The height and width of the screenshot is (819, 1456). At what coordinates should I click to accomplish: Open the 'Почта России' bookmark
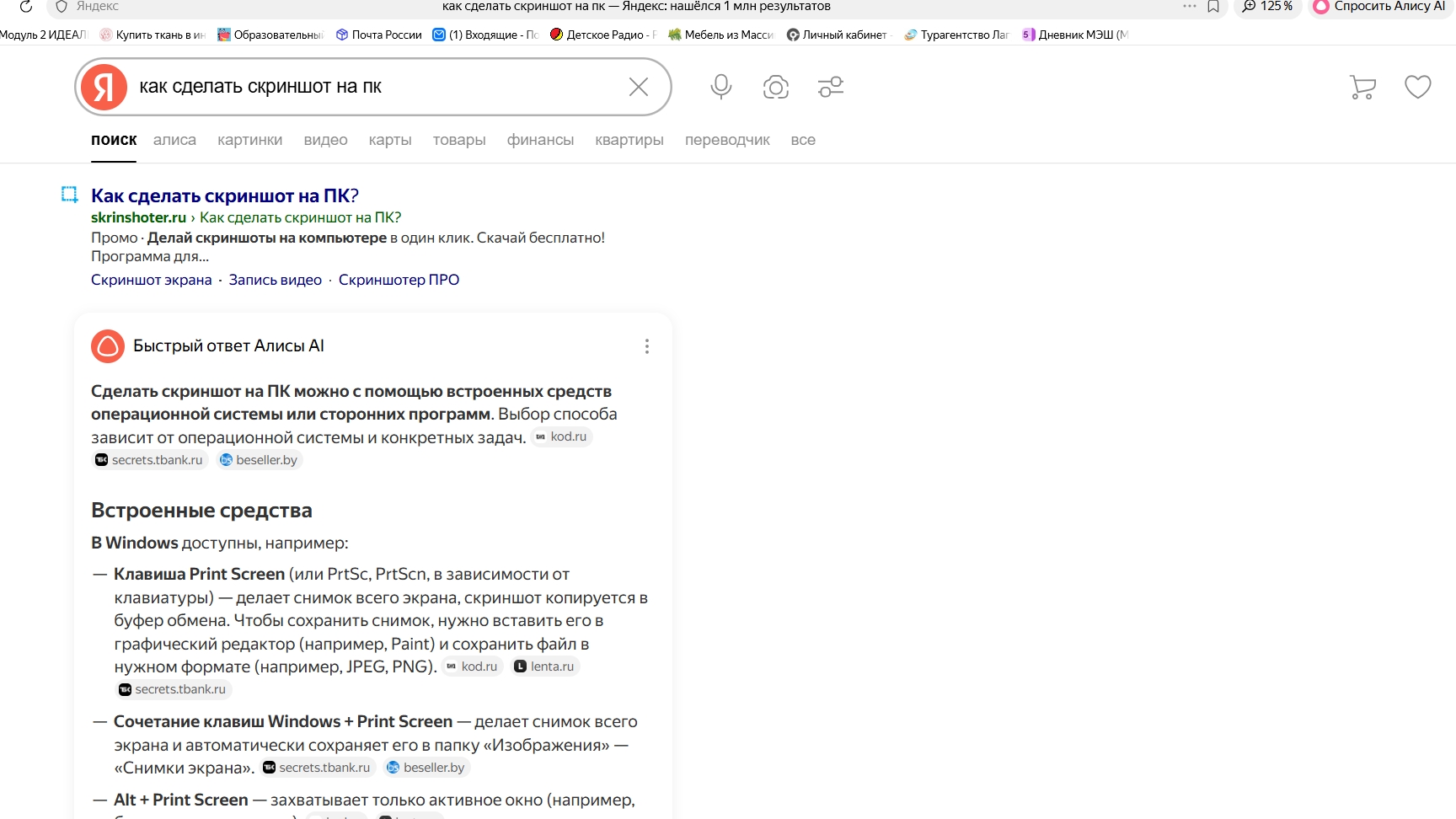click(378, 35)
